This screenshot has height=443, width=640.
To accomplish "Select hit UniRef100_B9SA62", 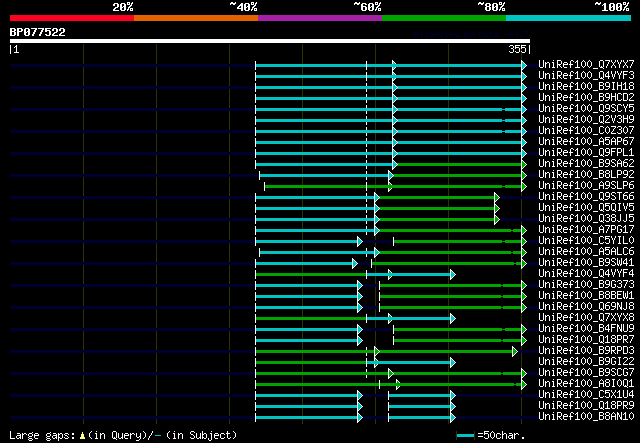I will point(586,164).
